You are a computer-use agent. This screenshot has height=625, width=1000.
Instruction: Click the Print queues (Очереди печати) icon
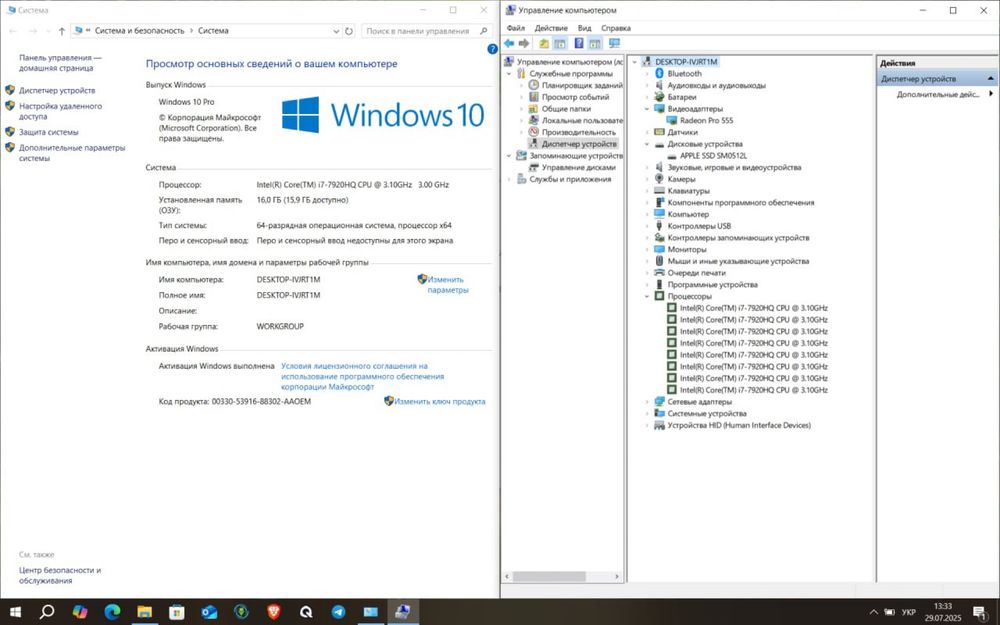coord(659,273)
